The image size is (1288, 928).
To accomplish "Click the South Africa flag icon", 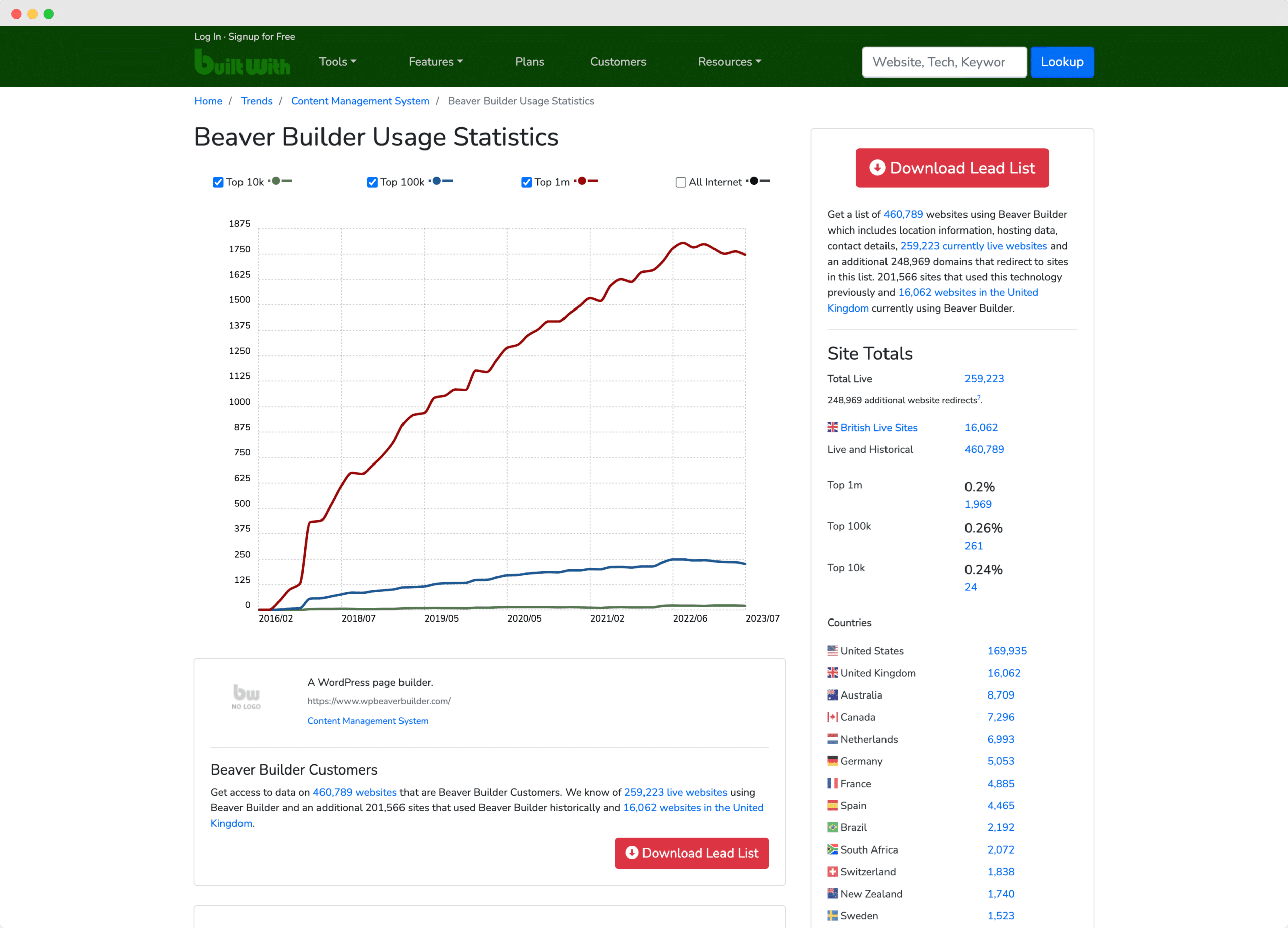I will 832,849.
